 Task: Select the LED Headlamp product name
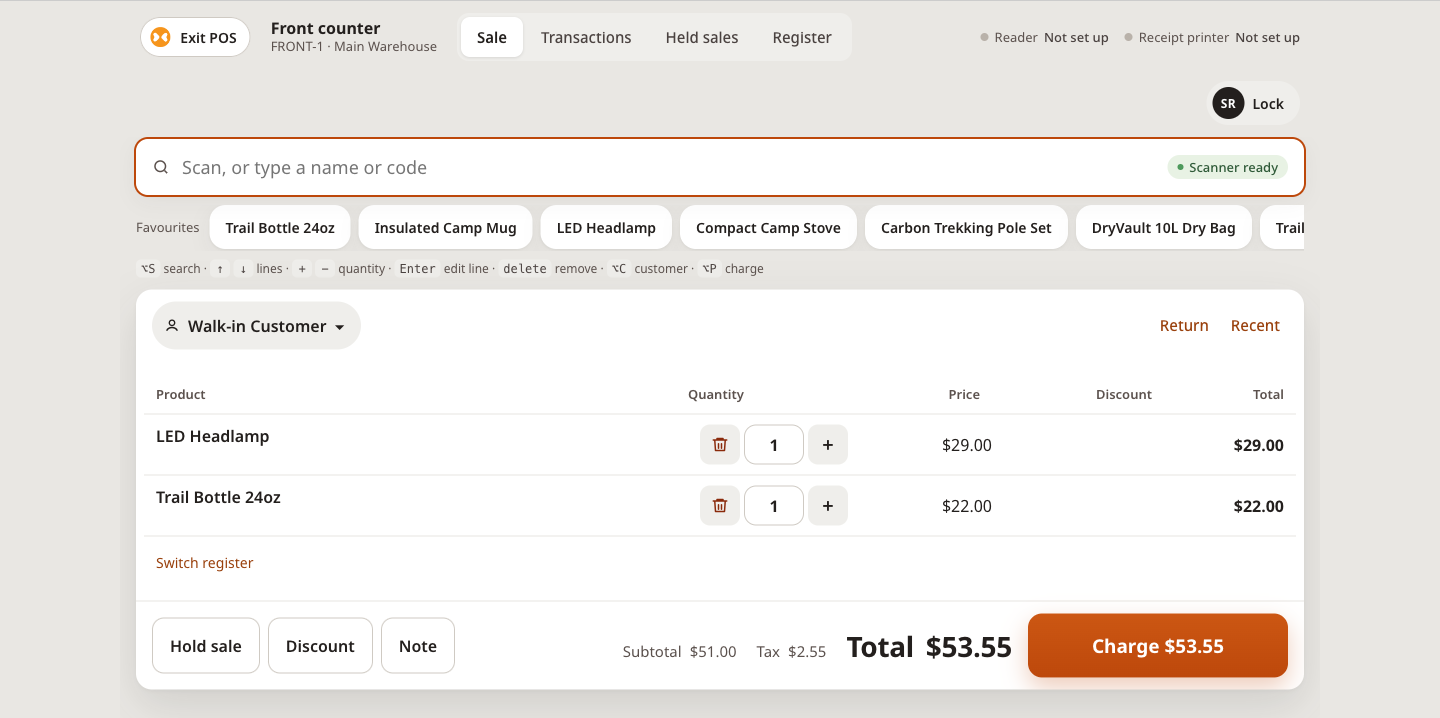213,436
